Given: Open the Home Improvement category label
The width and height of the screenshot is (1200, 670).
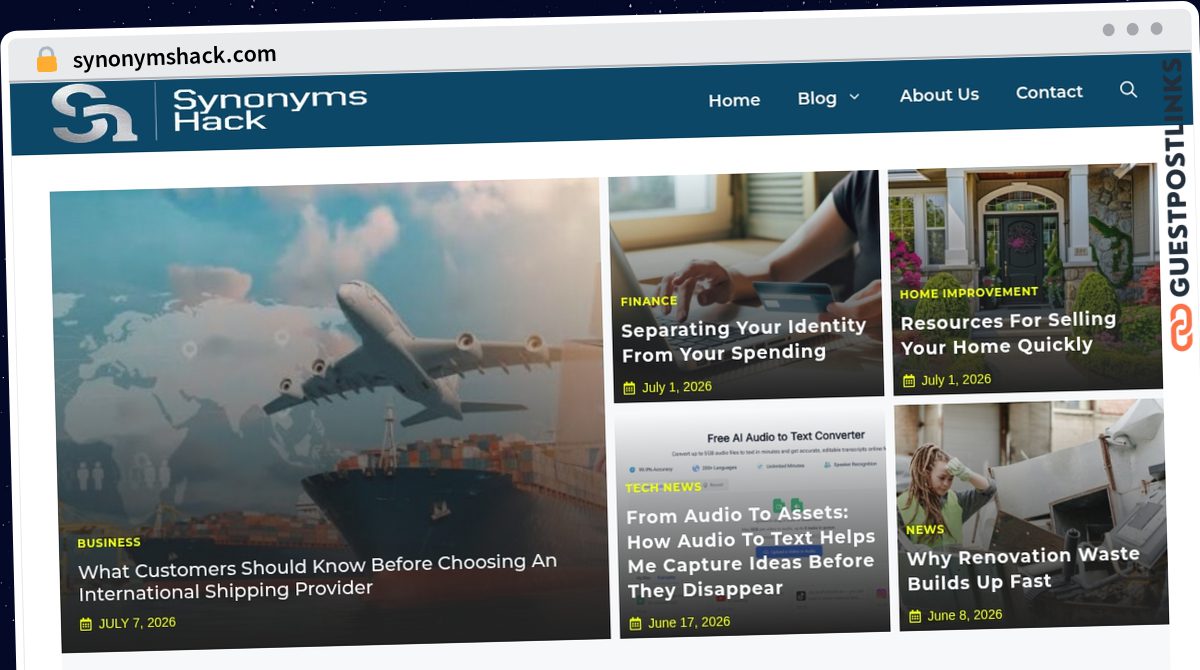Looking at the screenshot, I should coord(969,293).
